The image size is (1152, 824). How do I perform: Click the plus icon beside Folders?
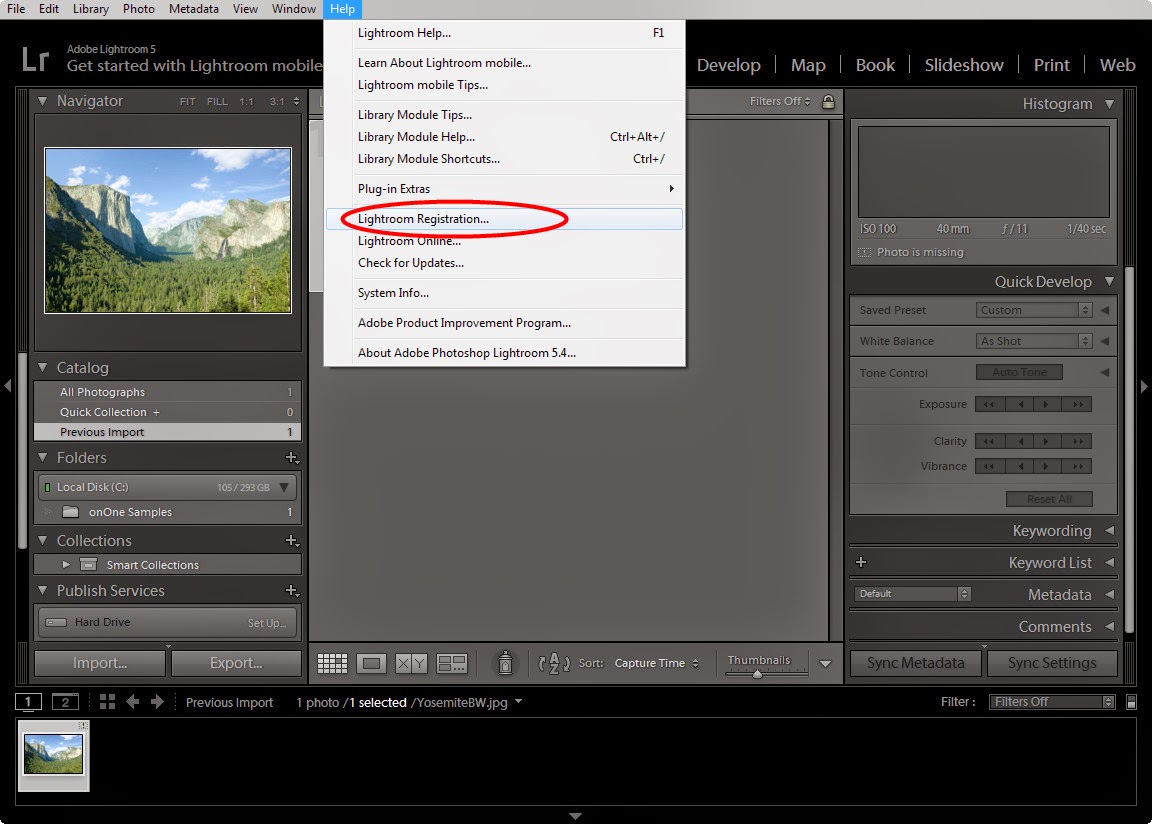[293, 457]
